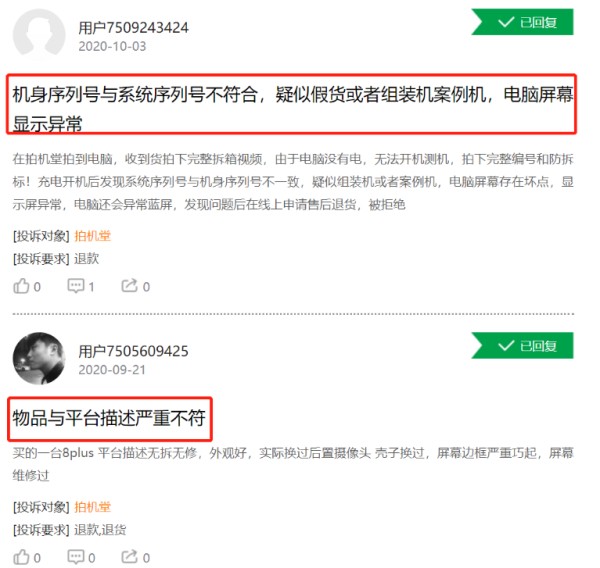Open profile of 用户7505609425
The width and height of the screenshot is (600, 568).
133,351
